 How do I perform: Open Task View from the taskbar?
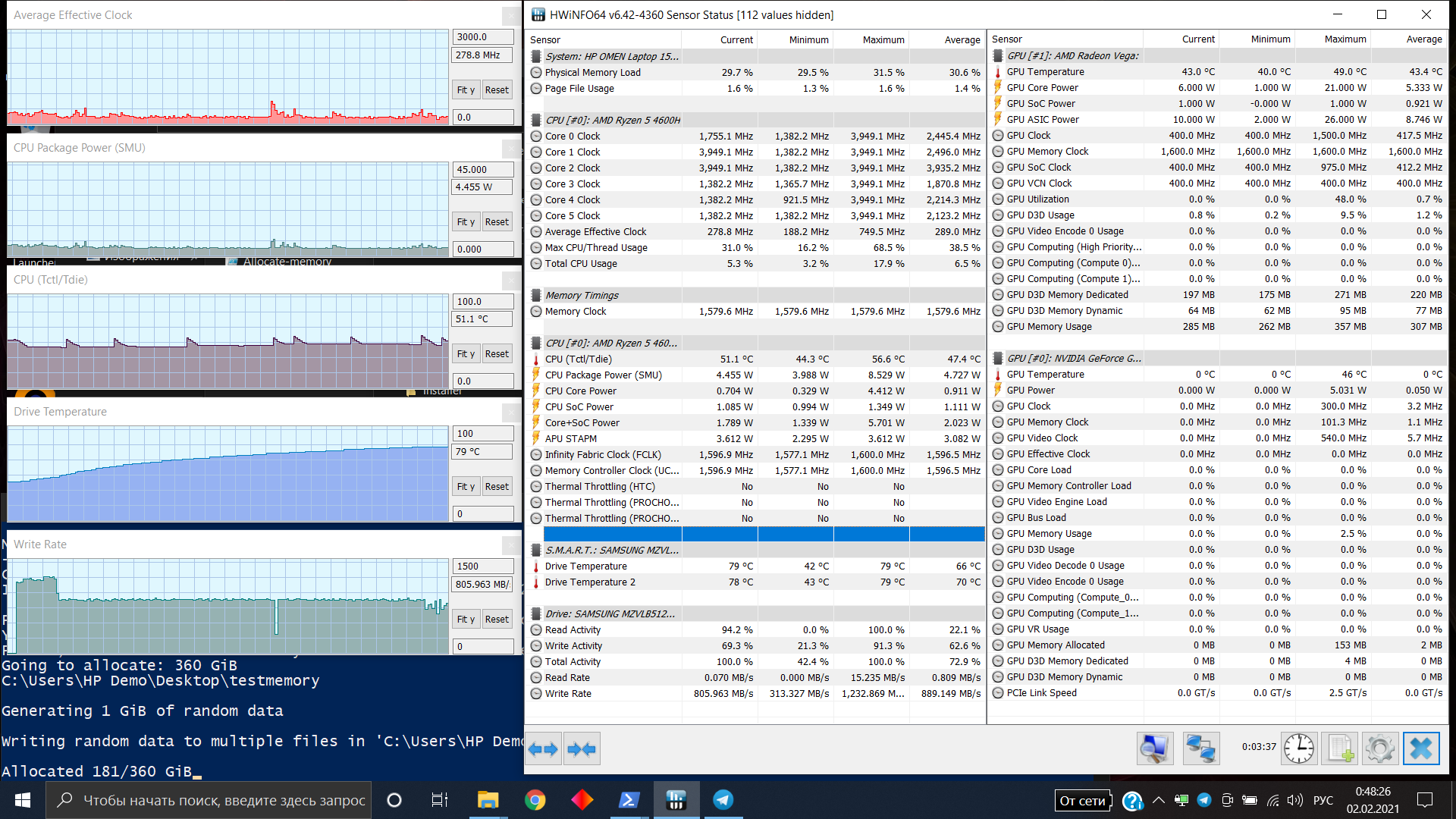click(x=440, y=800)
